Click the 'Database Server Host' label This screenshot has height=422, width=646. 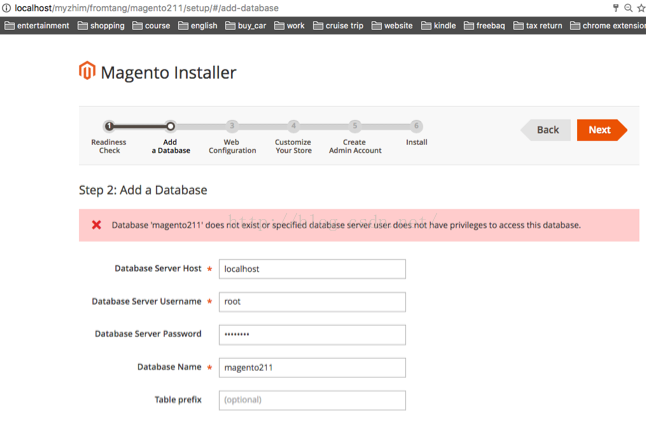pyautogui.click(x=158, y=268)
